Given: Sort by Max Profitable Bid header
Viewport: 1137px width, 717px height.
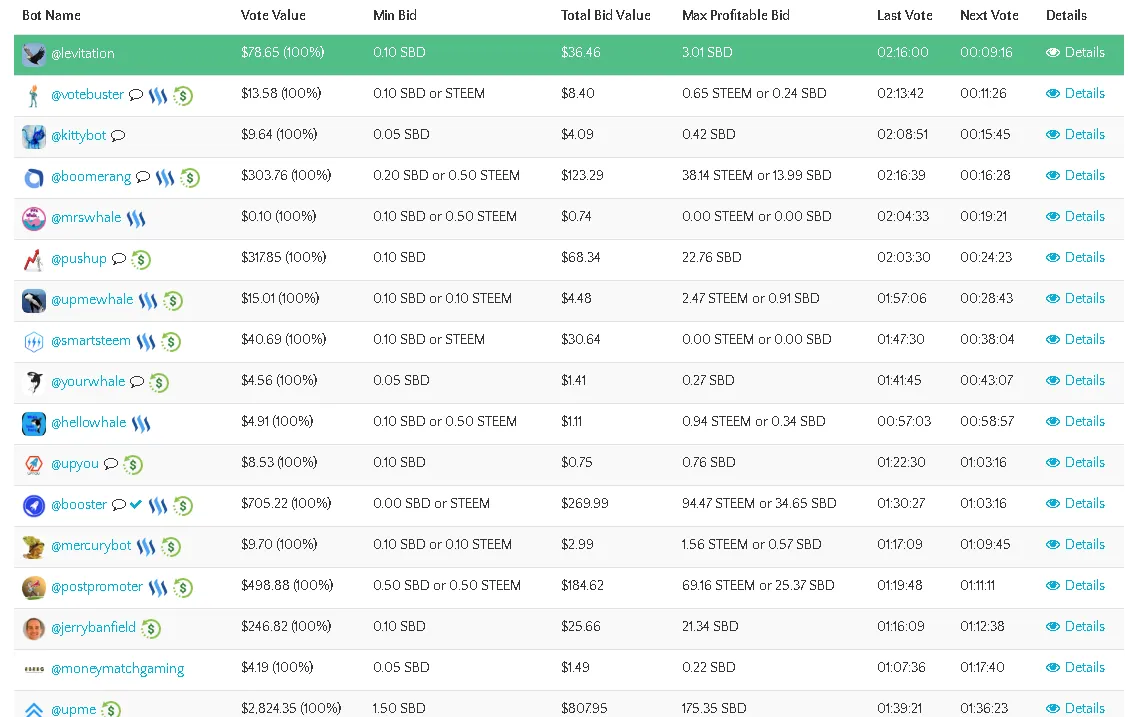Looking at the screenshot, I should (735, 15).
